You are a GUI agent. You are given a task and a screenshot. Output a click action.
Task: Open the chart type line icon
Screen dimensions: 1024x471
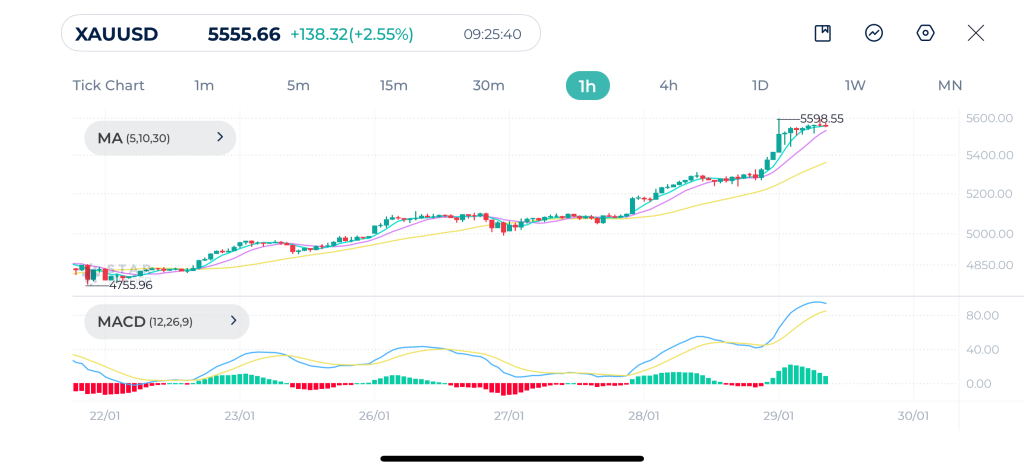[x=874, y=33]
